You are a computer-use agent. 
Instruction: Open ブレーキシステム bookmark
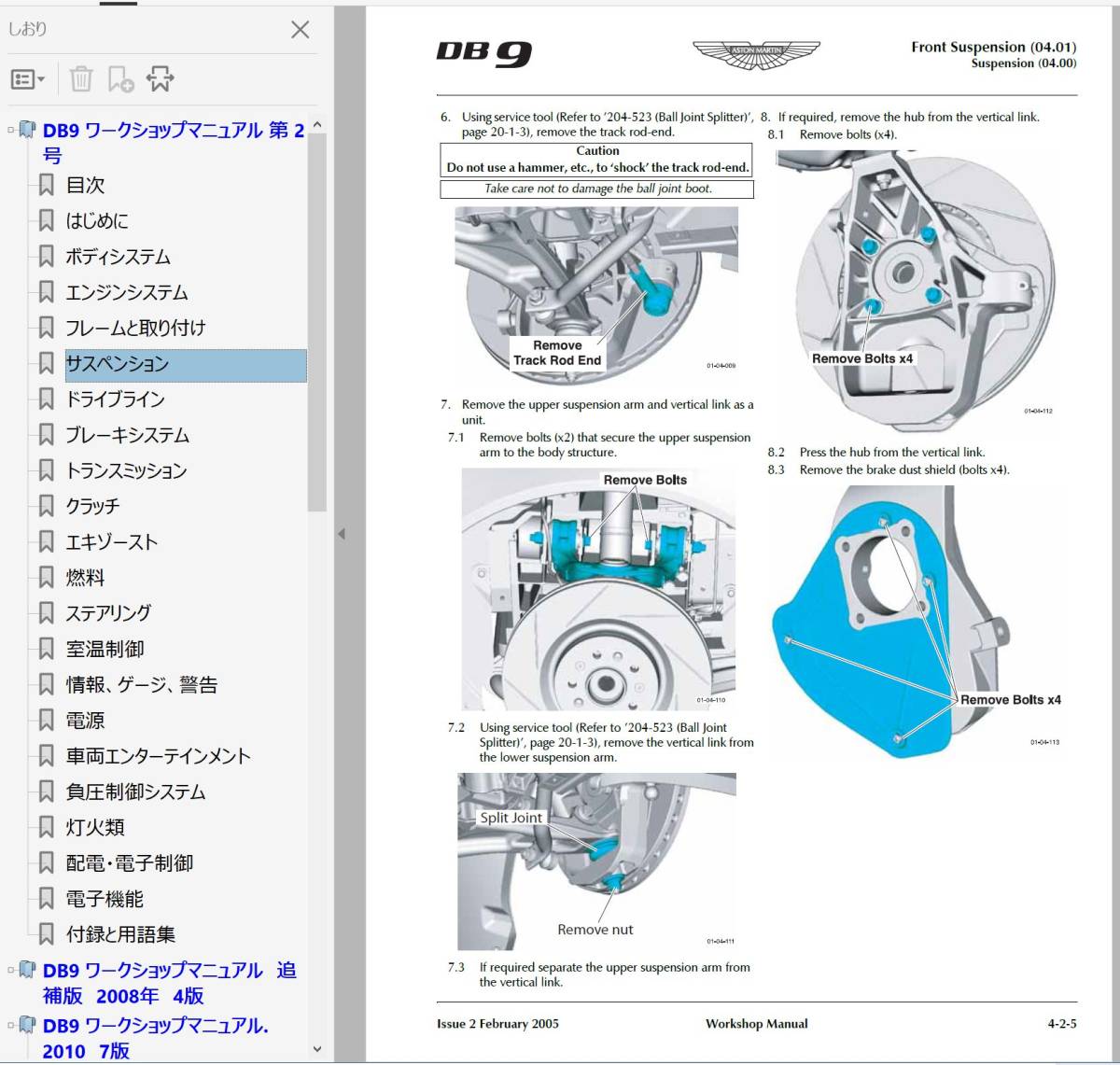pyautogui.click(x=127, y=435)
